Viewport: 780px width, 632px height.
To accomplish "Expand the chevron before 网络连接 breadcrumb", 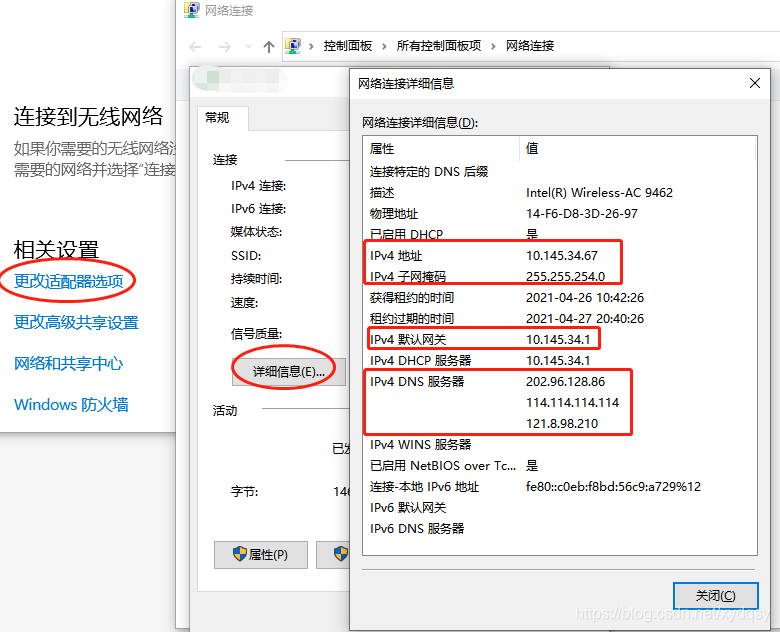I will [493, 46].
